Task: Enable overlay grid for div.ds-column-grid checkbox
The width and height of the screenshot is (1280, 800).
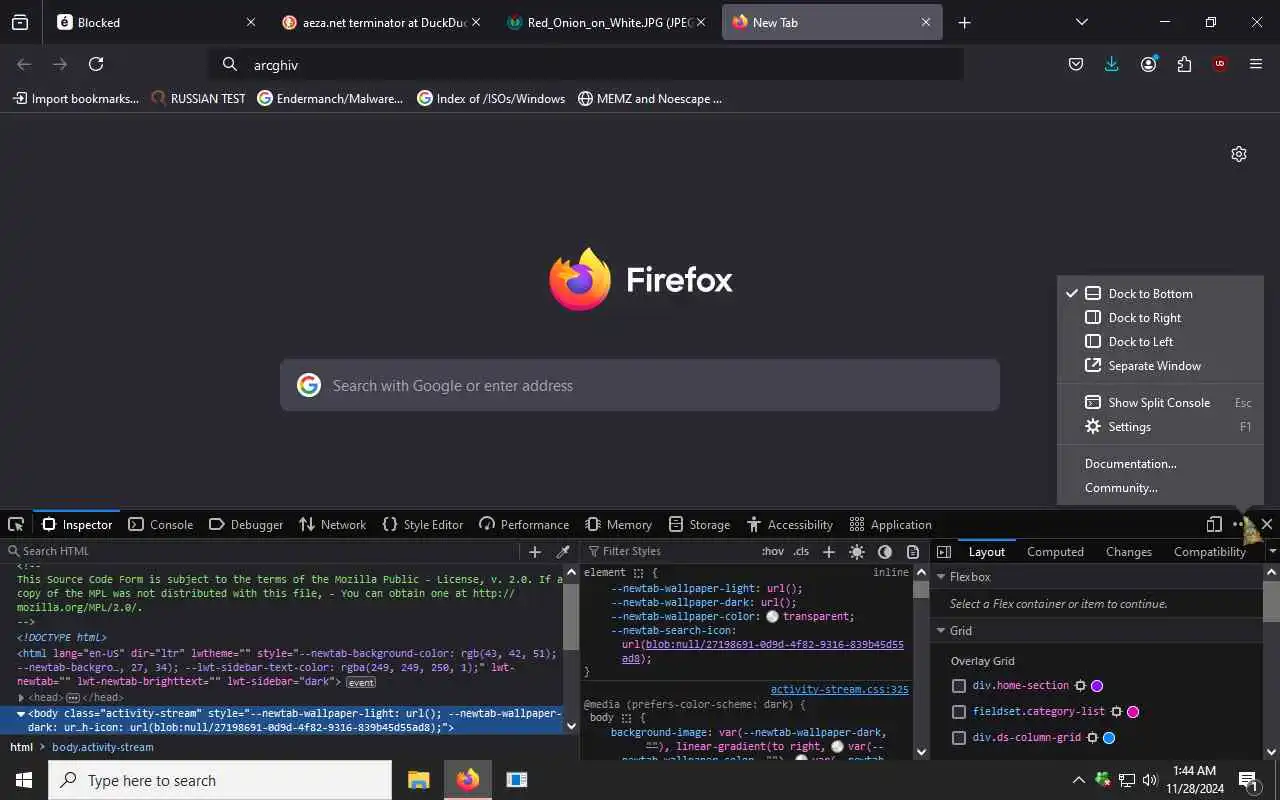Action: [x=959, y=738]
